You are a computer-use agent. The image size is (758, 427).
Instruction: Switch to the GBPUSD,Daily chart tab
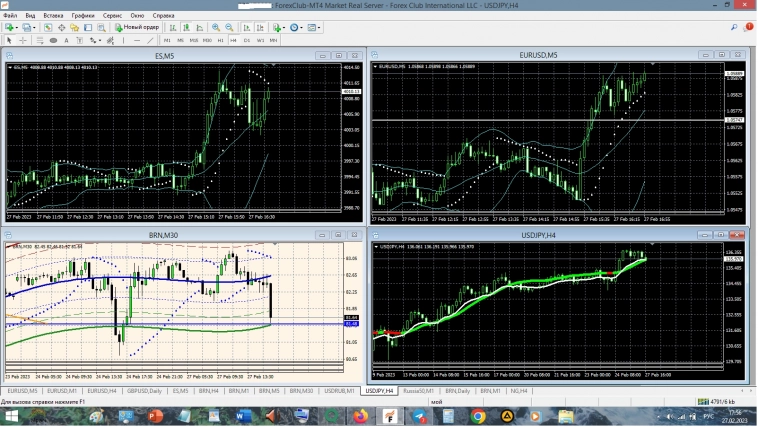(x=145, y=390)
